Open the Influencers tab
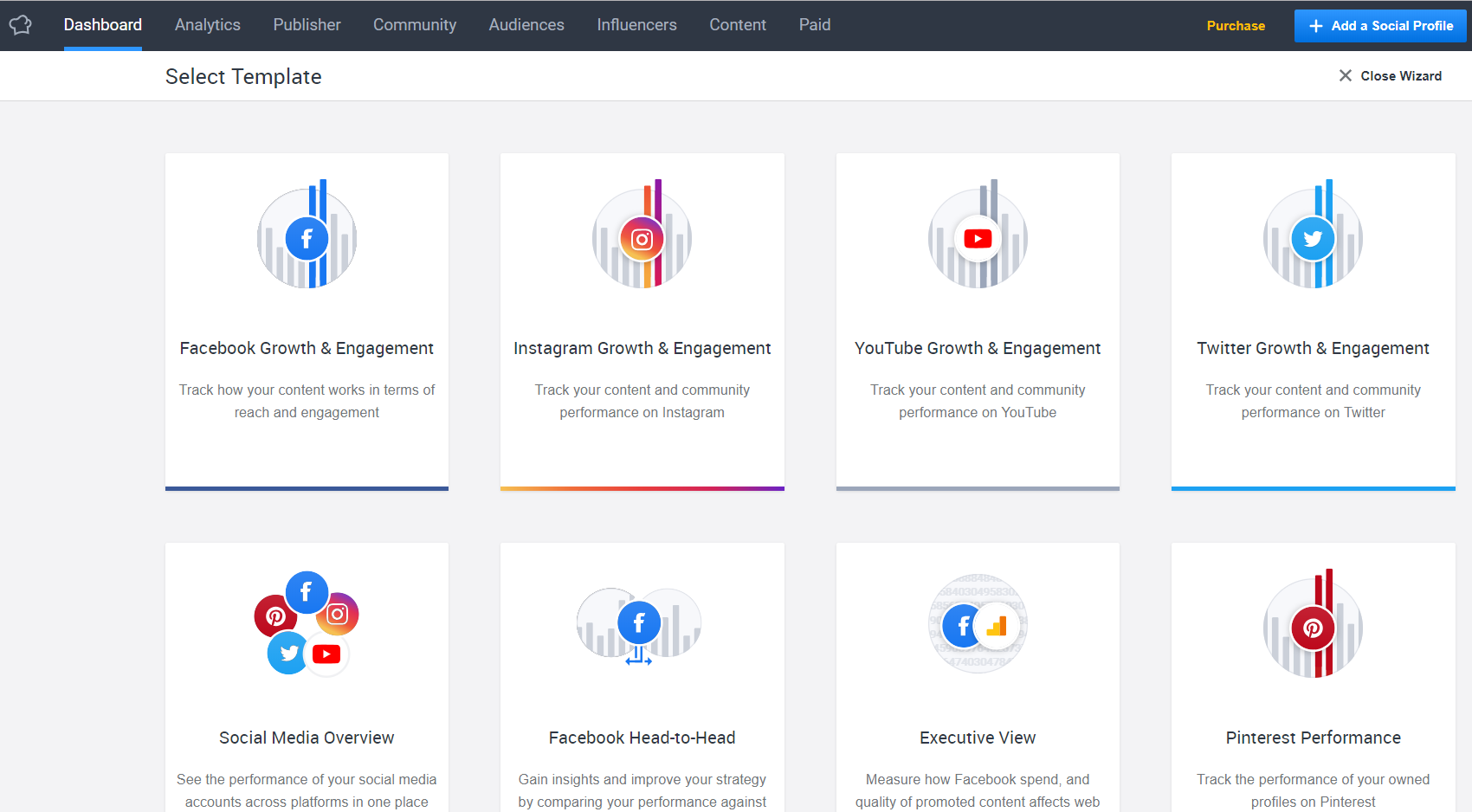 [x=637, y=25]
